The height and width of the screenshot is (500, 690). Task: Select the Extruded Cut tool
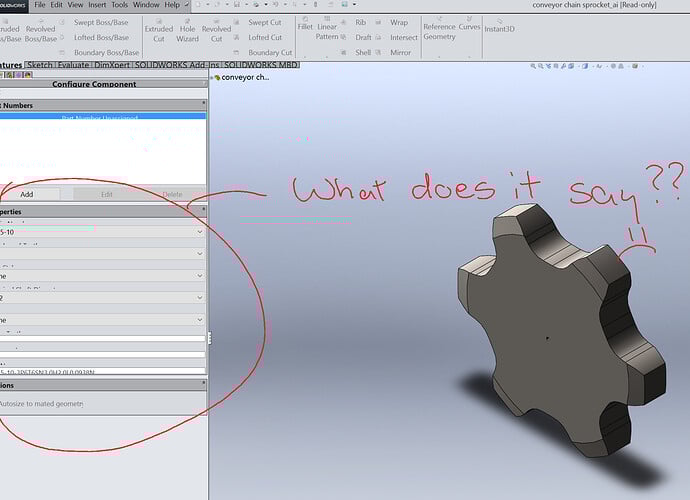point(158,31)
